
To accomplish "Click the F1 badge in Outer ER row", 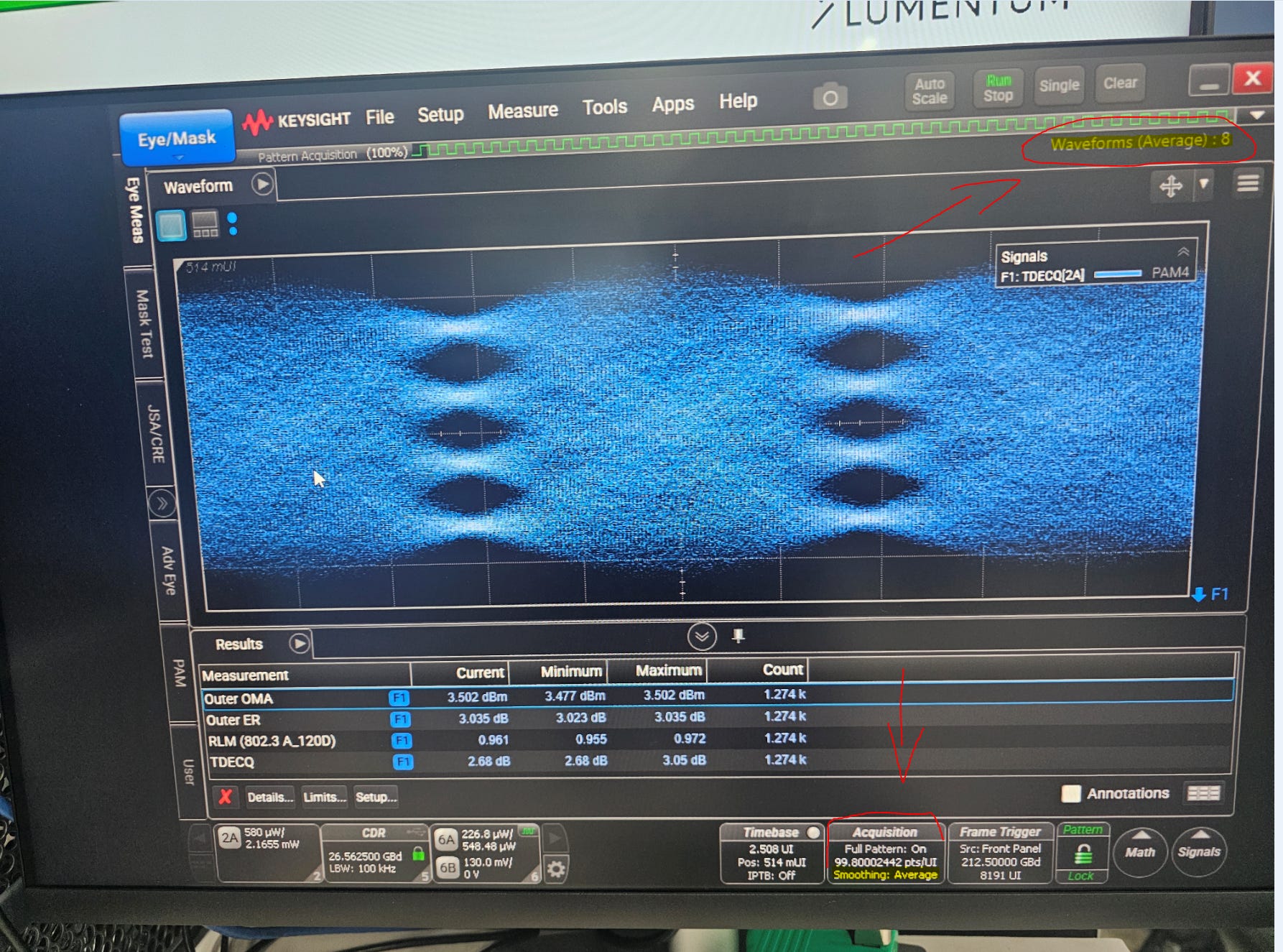I will 401,718.
